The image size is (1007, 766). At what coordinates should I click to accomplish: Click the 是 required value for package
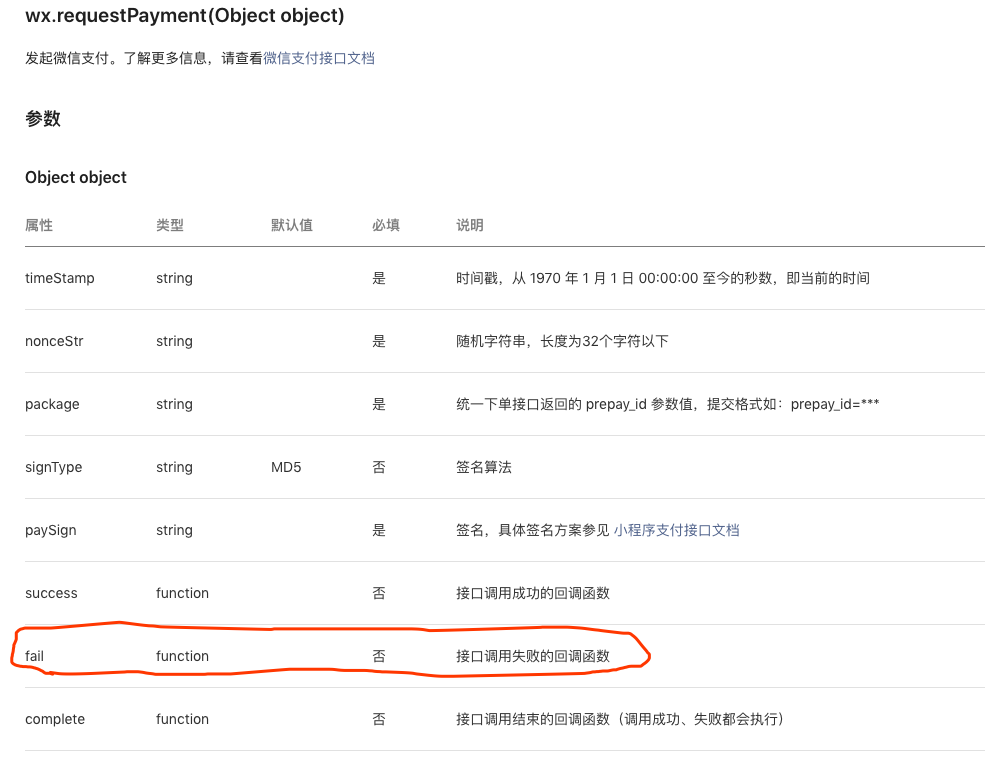[379, 405]
